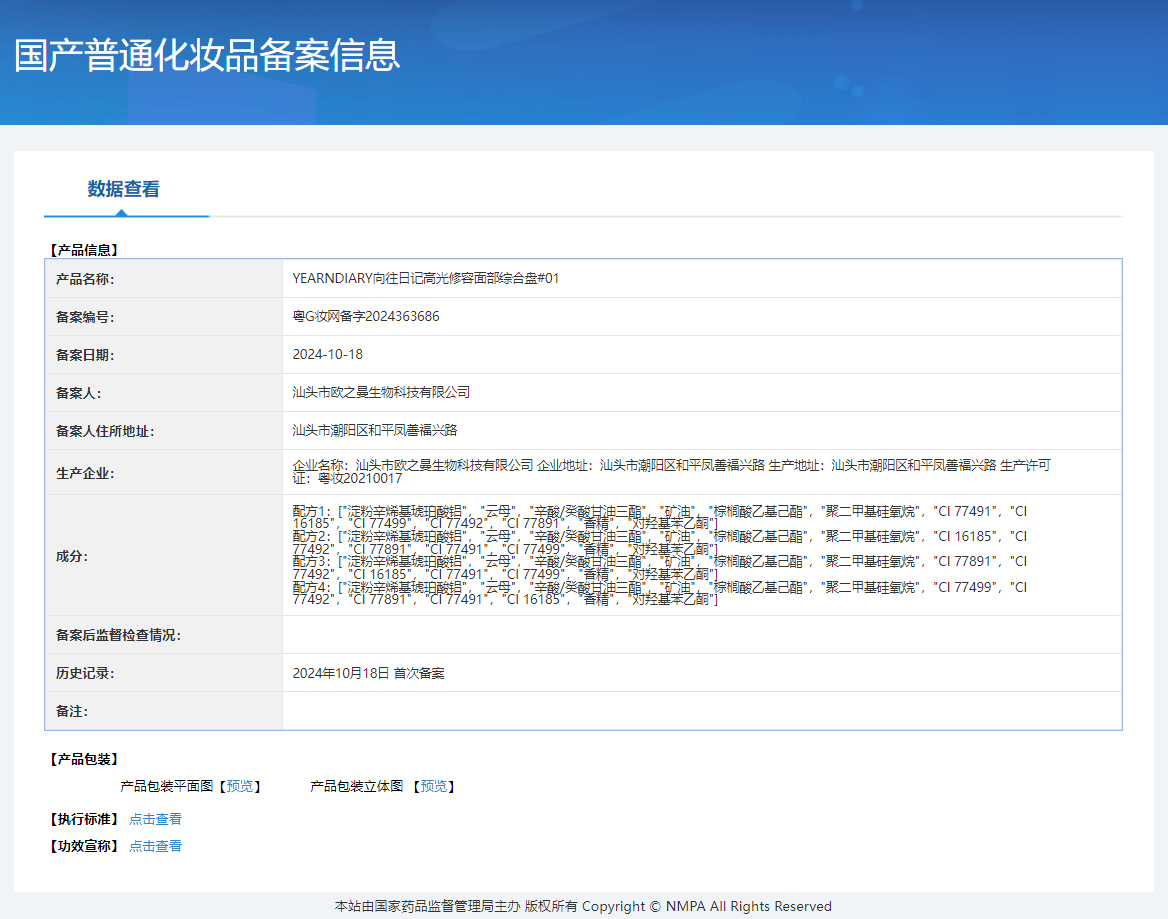This screenshot has width=1168, height=919.
Task: Click the 【产品信息】 section heading
Action: click(83, 250)
